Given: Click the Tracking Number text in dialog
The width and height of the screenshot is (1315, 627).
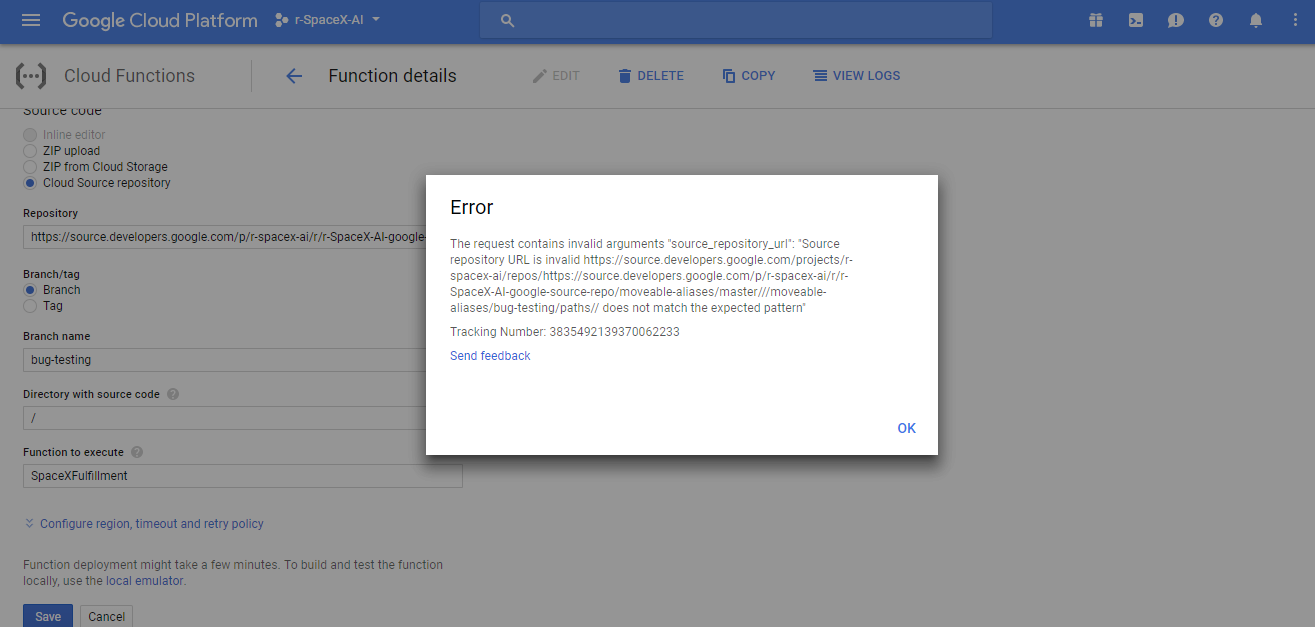Looking at the screenshot, I should click(565, 332).
